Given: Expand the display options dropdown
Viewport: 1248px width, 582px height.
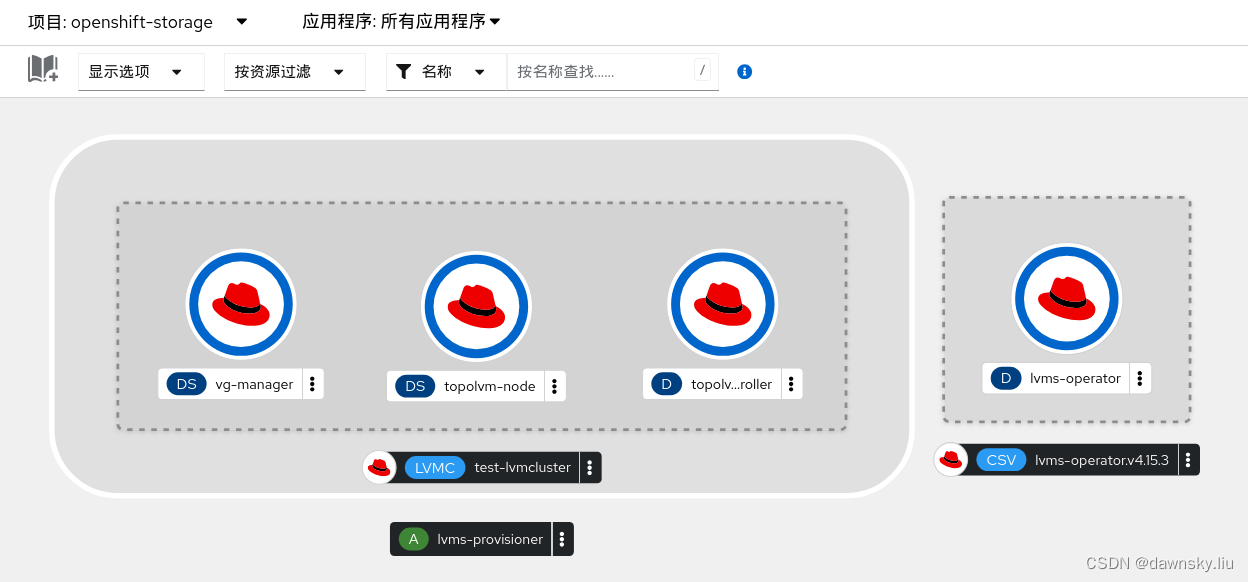Looking at the screenshot, I should point(141,72).
